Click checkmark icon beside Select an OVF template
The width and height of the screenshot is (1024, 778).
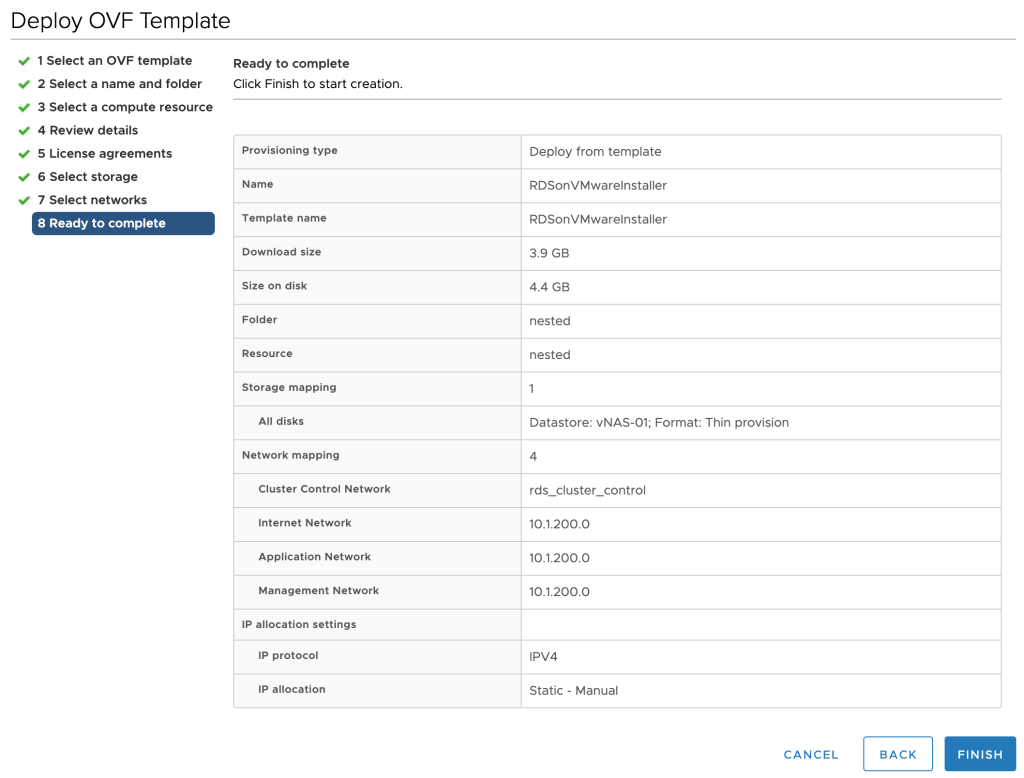tap(24, 62)
